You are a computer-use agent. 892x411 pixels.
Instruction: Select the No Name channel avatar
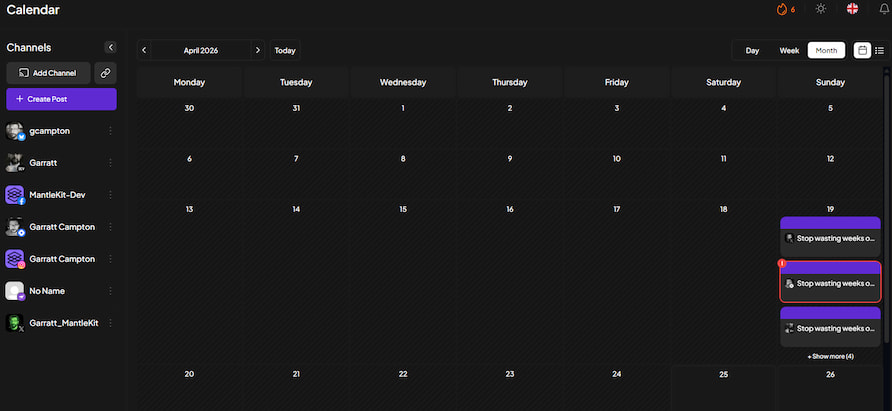click(x=15, y=291)
